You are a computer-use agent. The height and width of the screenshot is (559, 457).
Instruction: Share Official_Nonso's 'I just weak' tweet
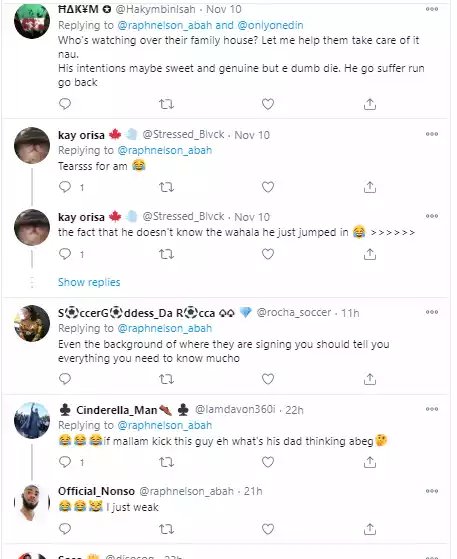tap(370, 529)
